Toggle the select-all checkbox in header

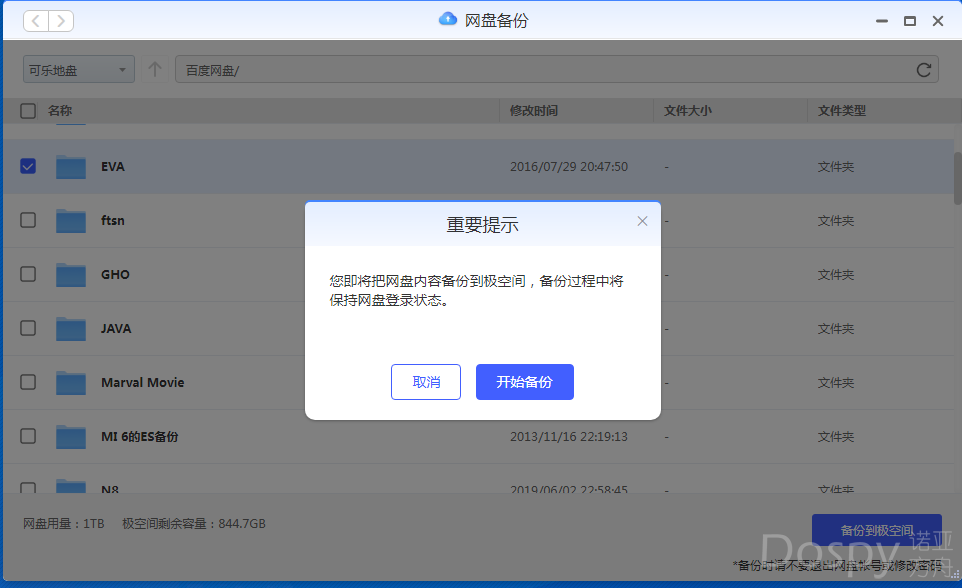click(28, 111)
